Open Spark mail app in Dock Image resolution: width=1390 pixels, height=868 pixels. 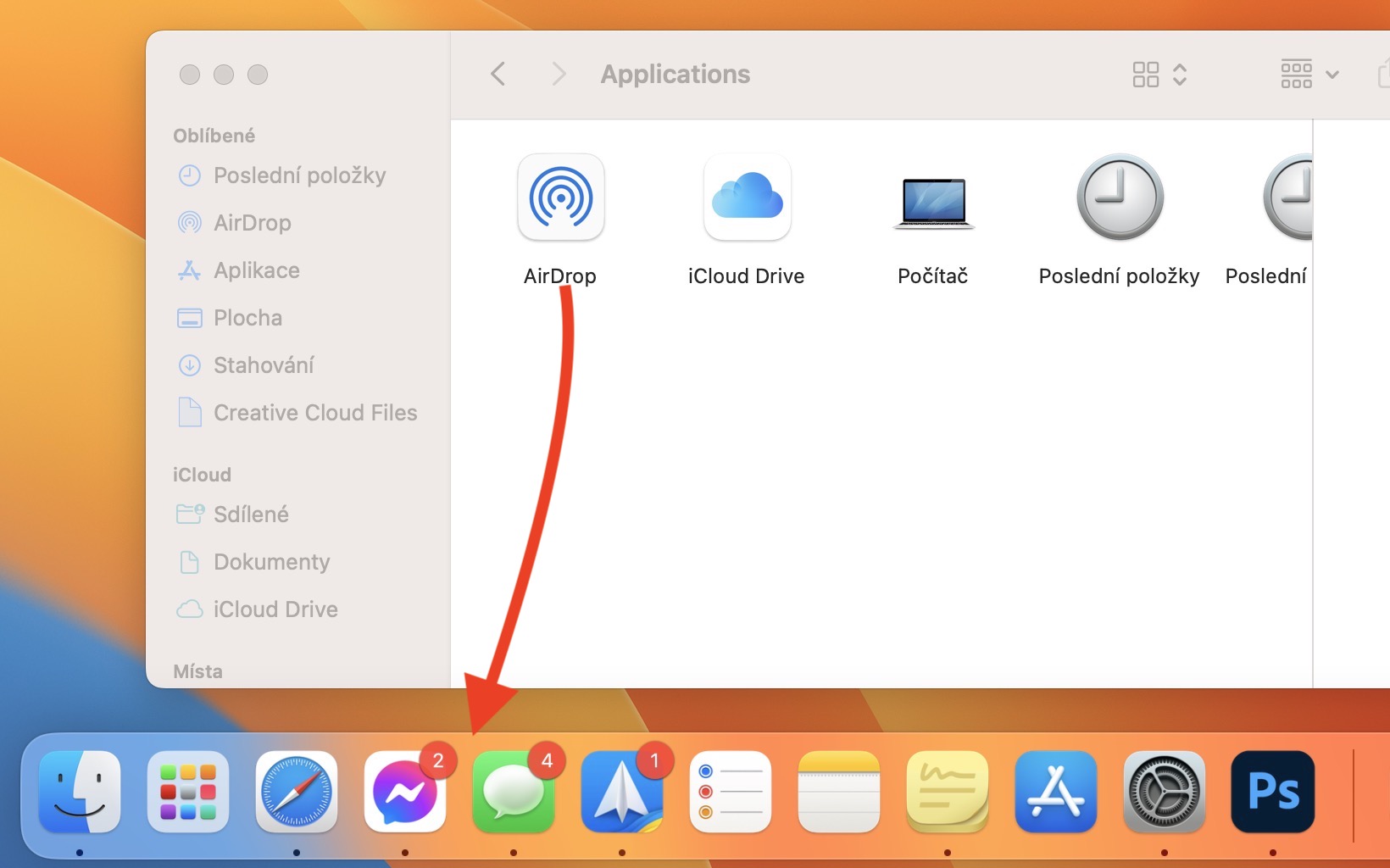click(622, 792)
